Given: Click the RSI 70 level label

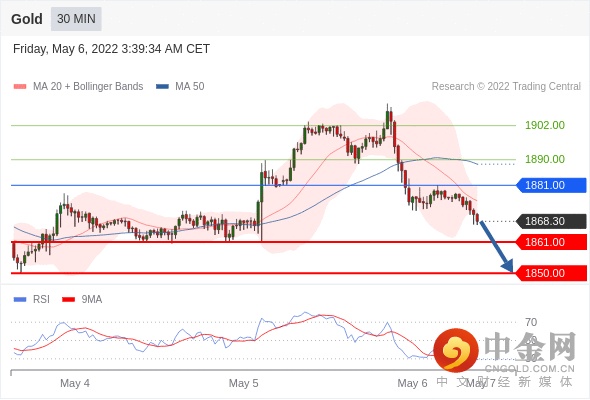Looking at the screenshot, I should (531, 322).
